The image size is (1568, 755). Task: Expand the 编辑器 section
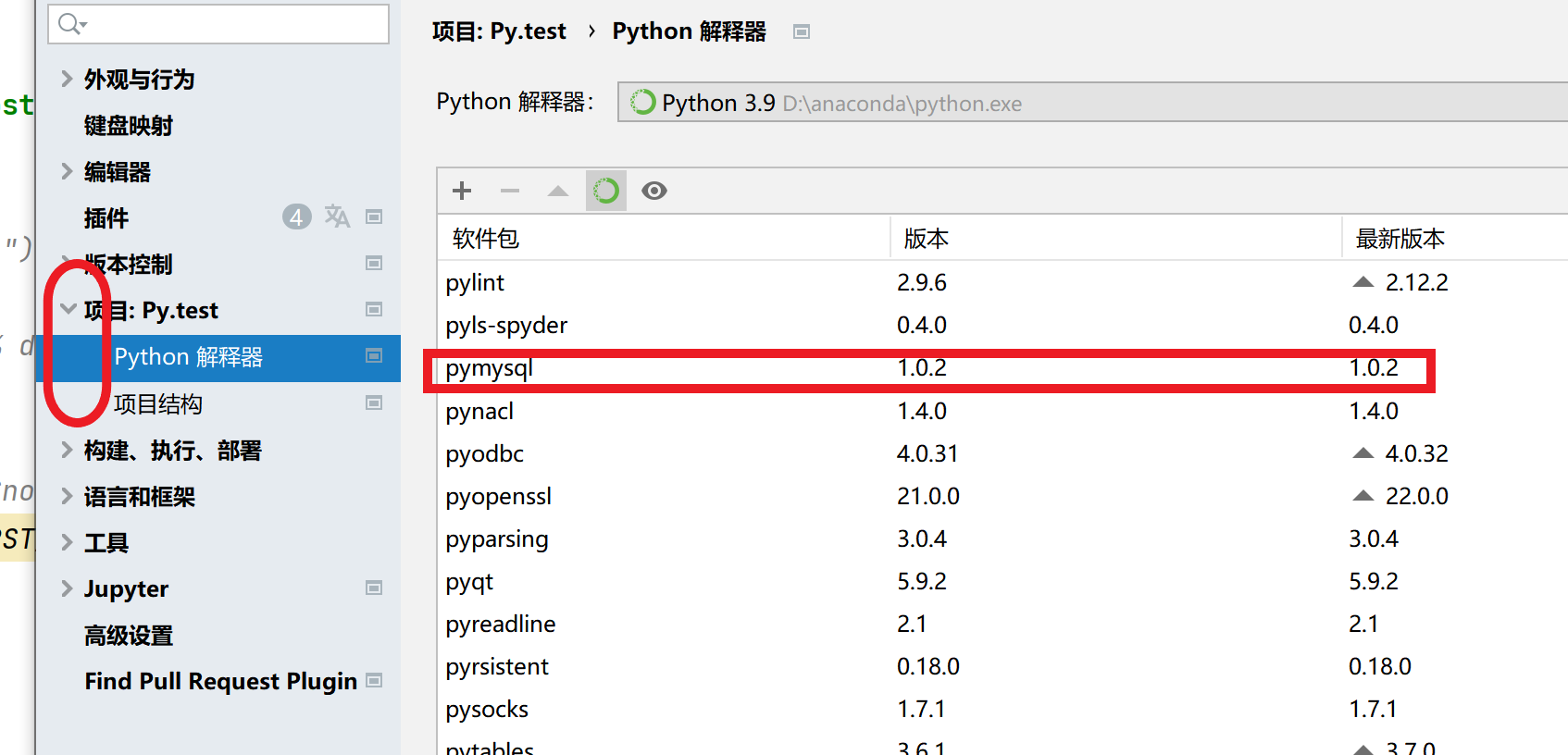67,171
